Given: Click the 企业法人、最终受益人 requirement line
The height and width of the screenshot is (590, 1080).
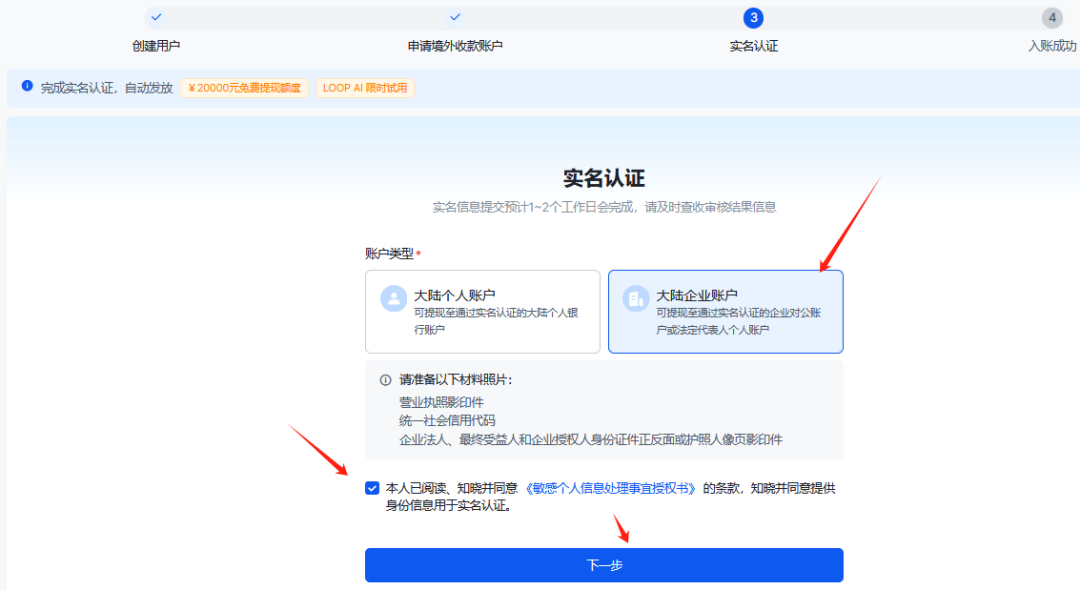Looking at the screenshot, I should click(x=591, y=439).
